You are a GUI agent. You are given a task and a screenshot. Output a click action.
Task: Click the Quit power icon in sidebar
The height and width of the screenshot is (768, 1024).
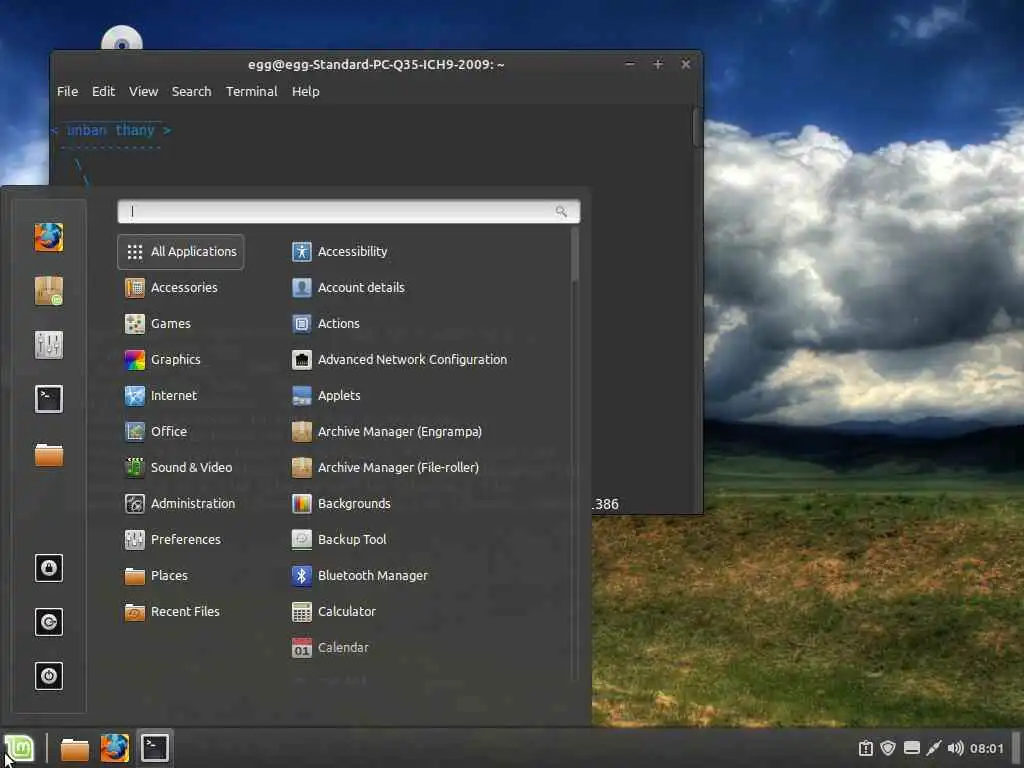[49, 676]
